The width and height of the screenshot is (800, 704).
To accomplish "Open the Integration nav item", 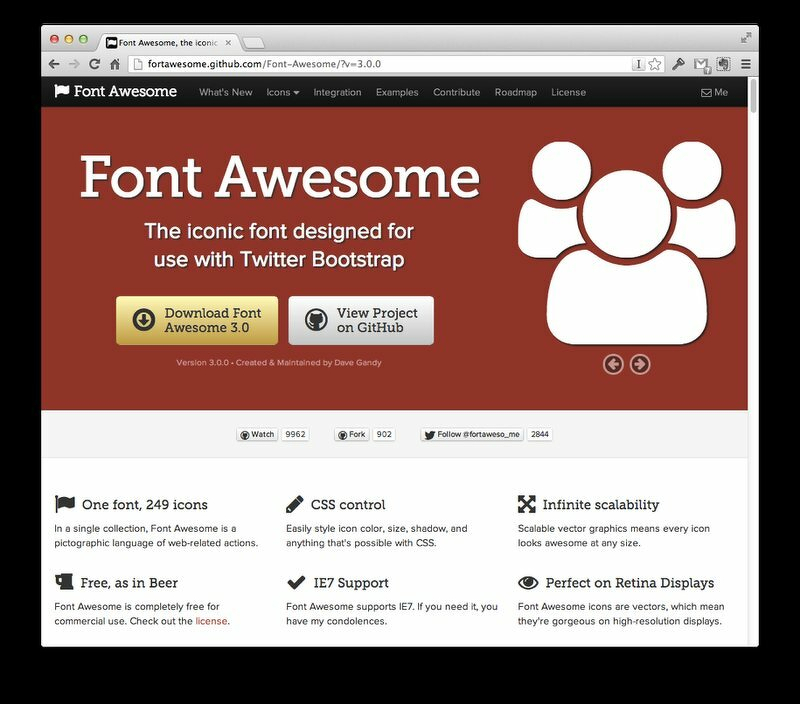I will tap(337, 92).
